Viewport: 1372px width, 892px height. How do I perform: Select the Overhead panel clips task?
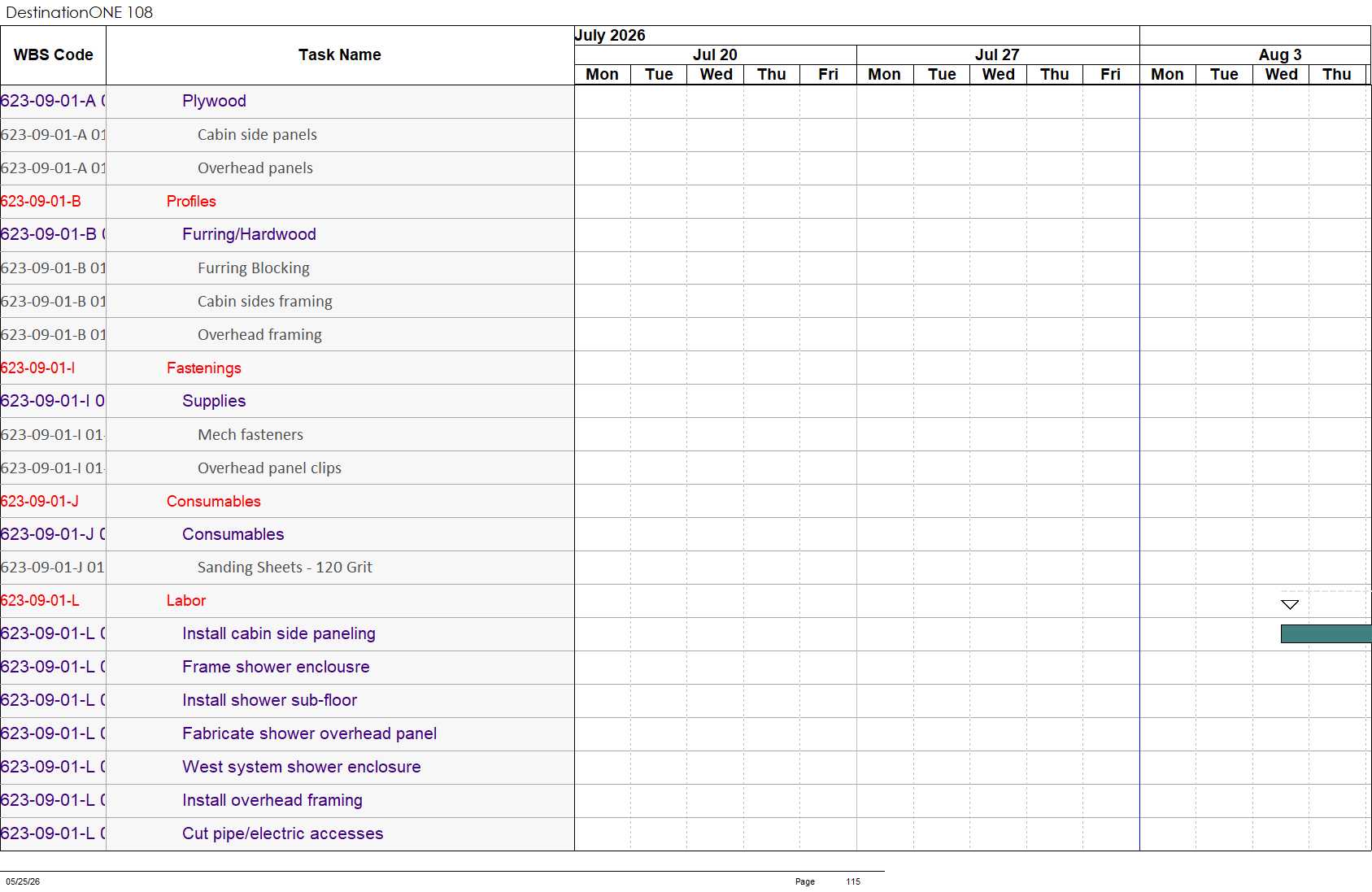pyautogui.click(x=269, y=468)
